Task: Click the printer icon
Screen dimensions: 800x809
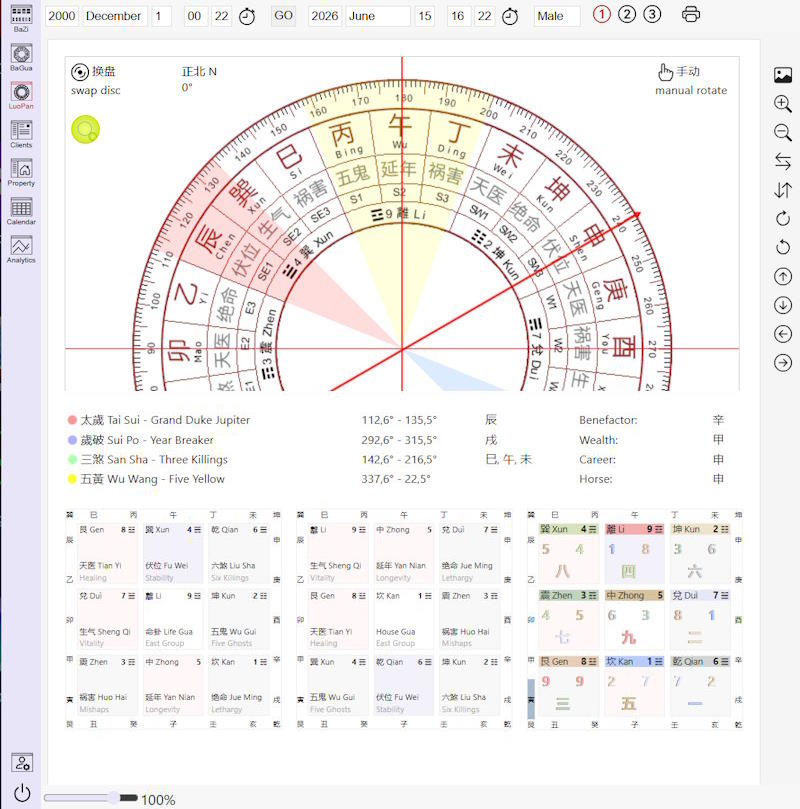Action: point(691,14)
